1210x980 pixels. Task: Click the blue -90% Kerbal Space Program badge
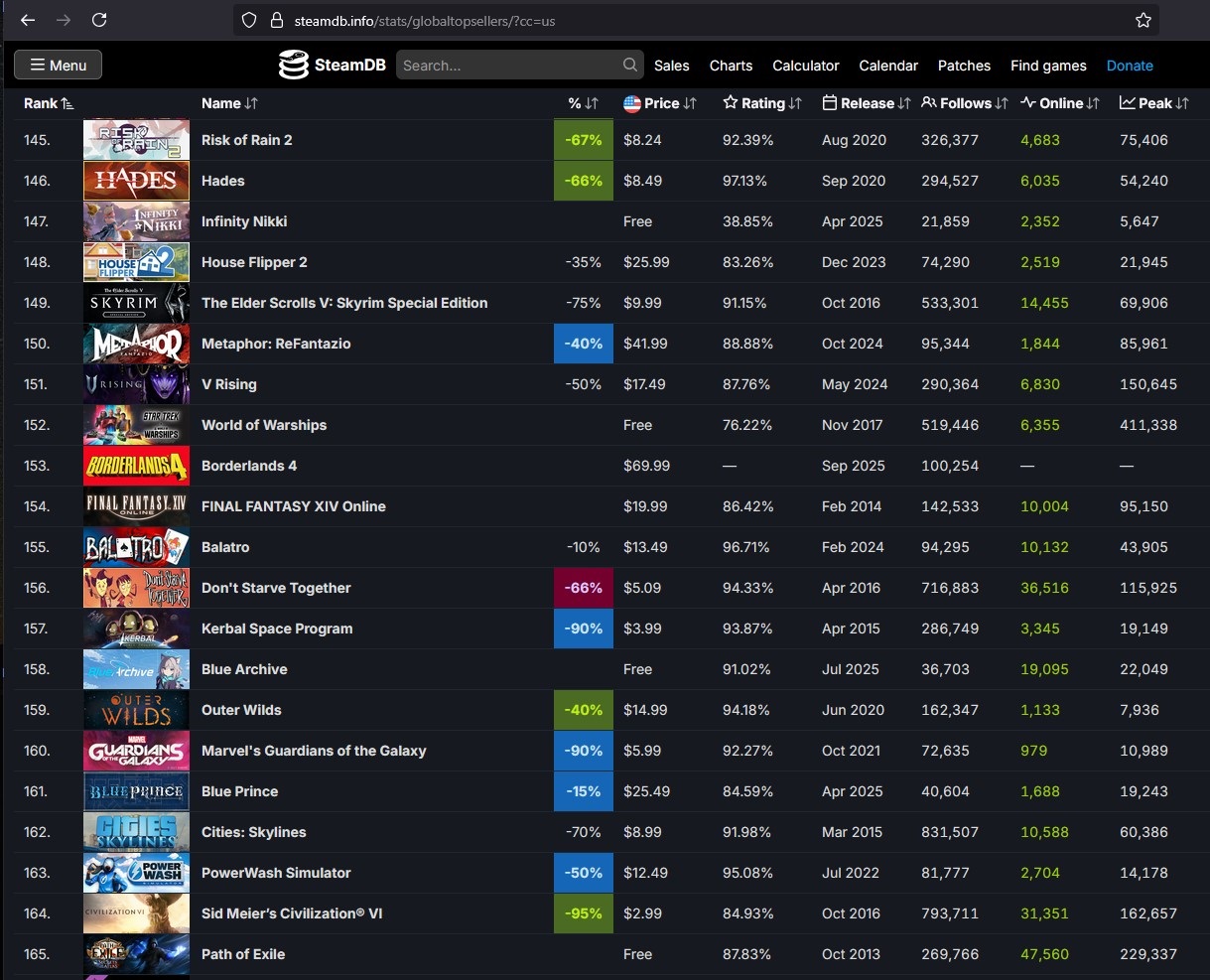pyautogui.click(x=584, y=629)
